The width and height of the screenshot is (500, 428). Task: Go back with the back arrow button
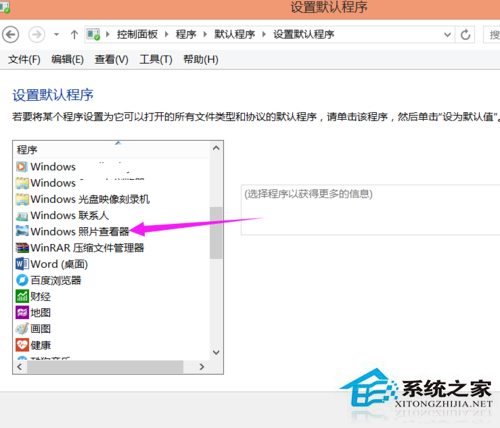coord(10,34)
